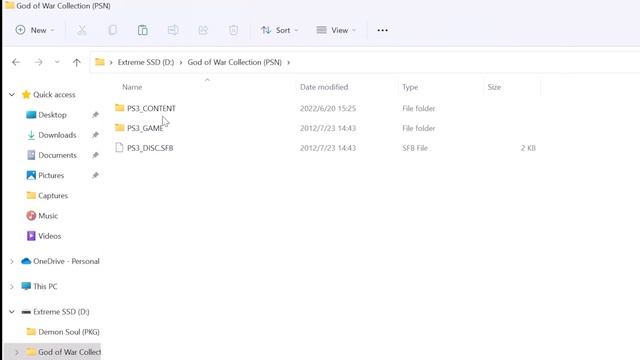
Task: Click the Rename icon in toolbar
Action: (173, 30)
